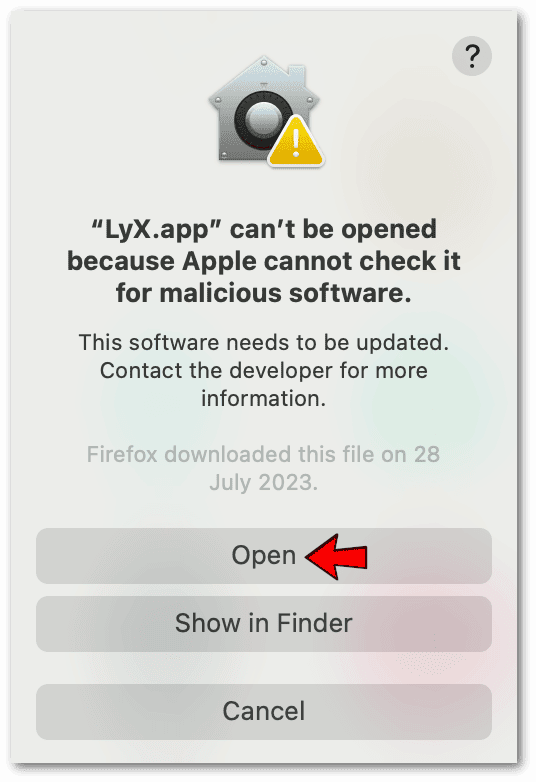Click the word "information." in the message
Image resolution: width=536 pixels, height=782 pixels.
264,398
